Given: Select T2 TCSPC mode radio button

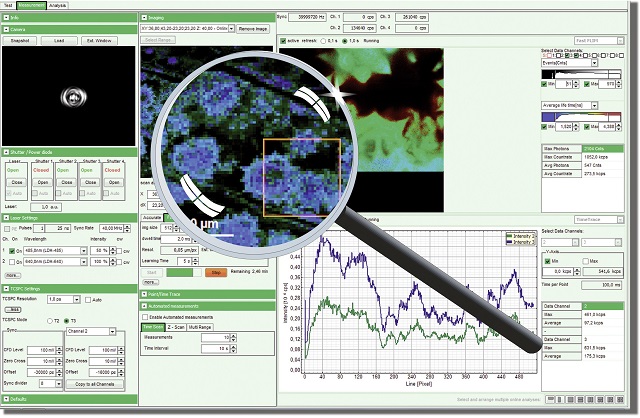Looking at the screenshot, I should click(50, 321).
